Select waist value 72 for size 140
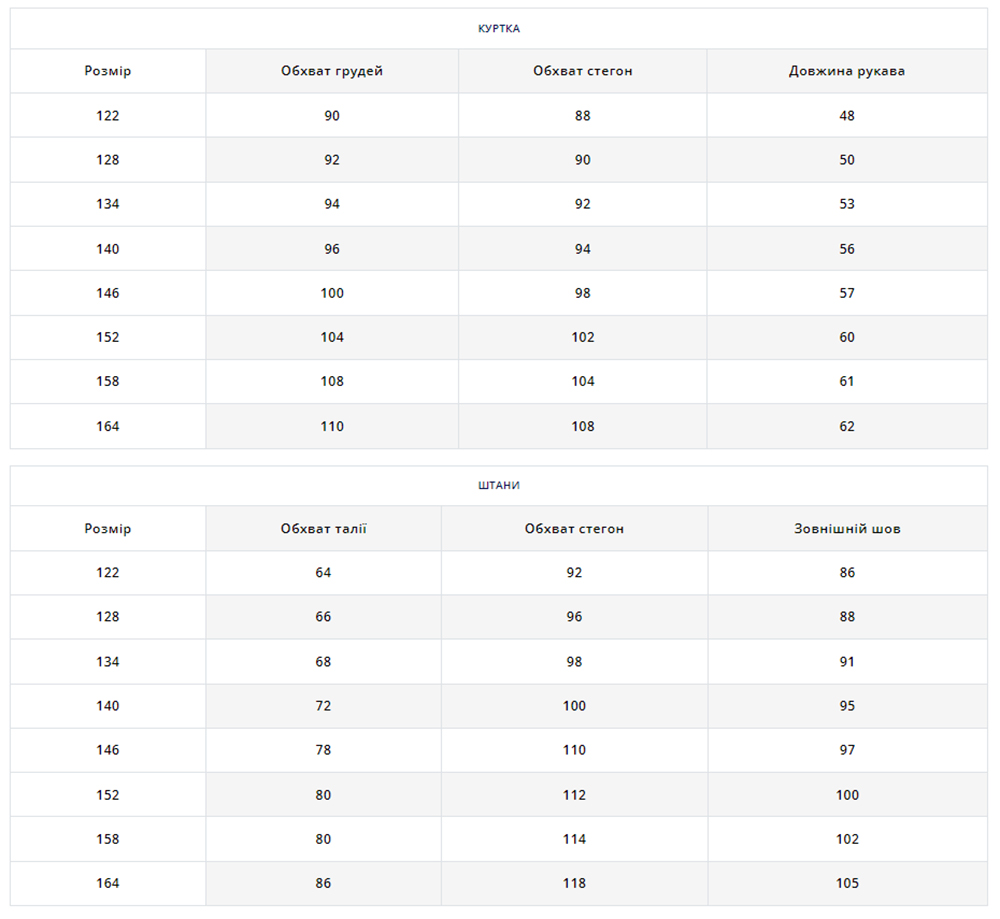The height and width of the screenshot is (919, 1000). coord(323,706)
